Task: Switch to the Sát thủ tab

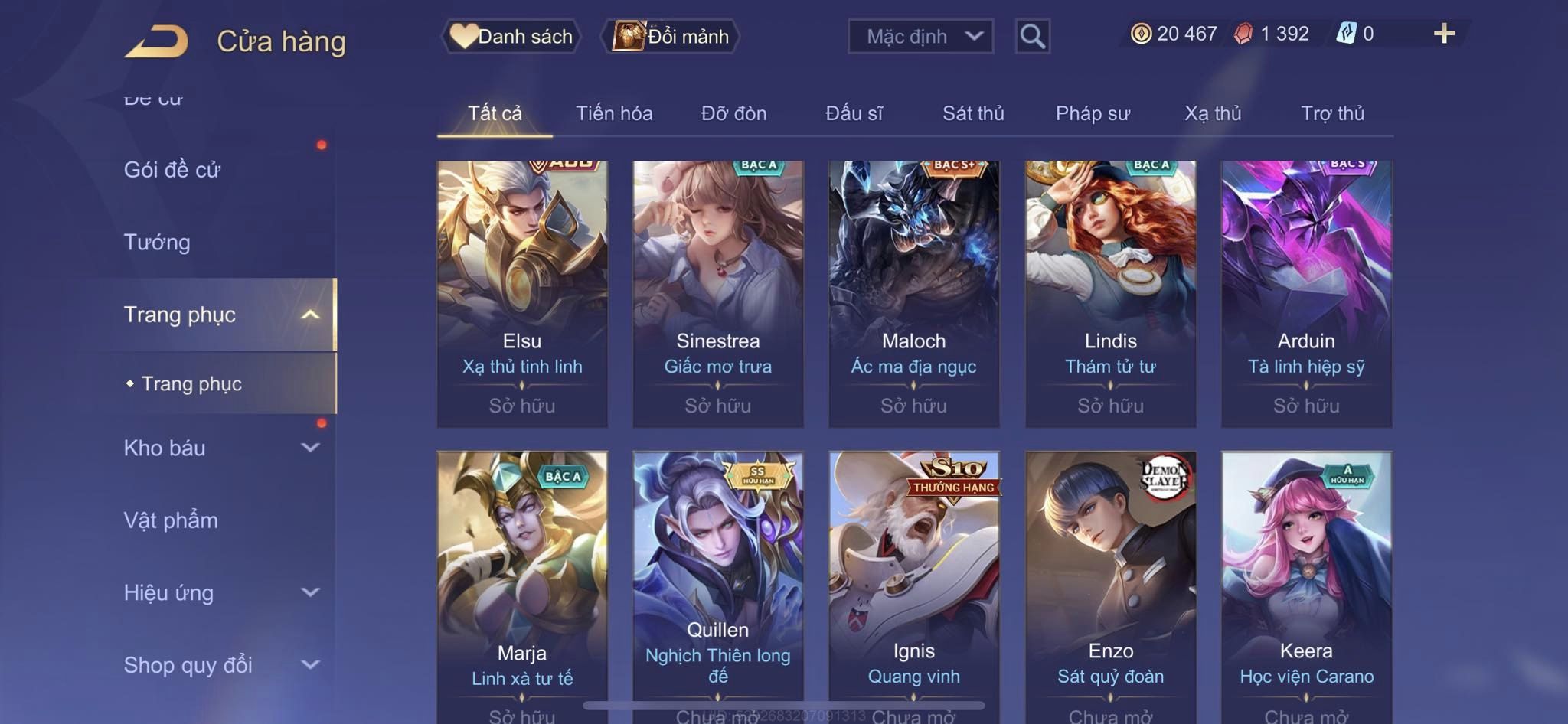Action: tap(973, 113)
